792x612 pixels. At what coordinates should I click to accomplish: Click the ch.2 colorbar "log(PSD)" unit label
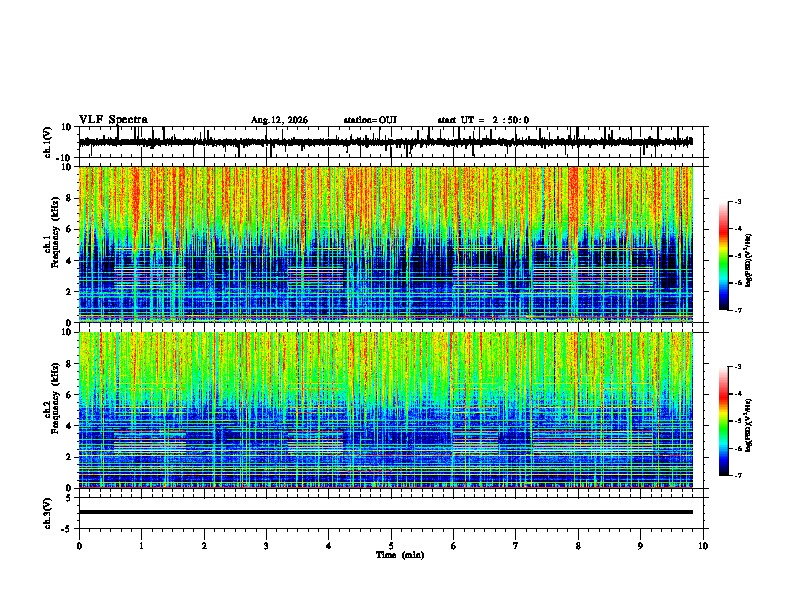[x=748, y=426]
